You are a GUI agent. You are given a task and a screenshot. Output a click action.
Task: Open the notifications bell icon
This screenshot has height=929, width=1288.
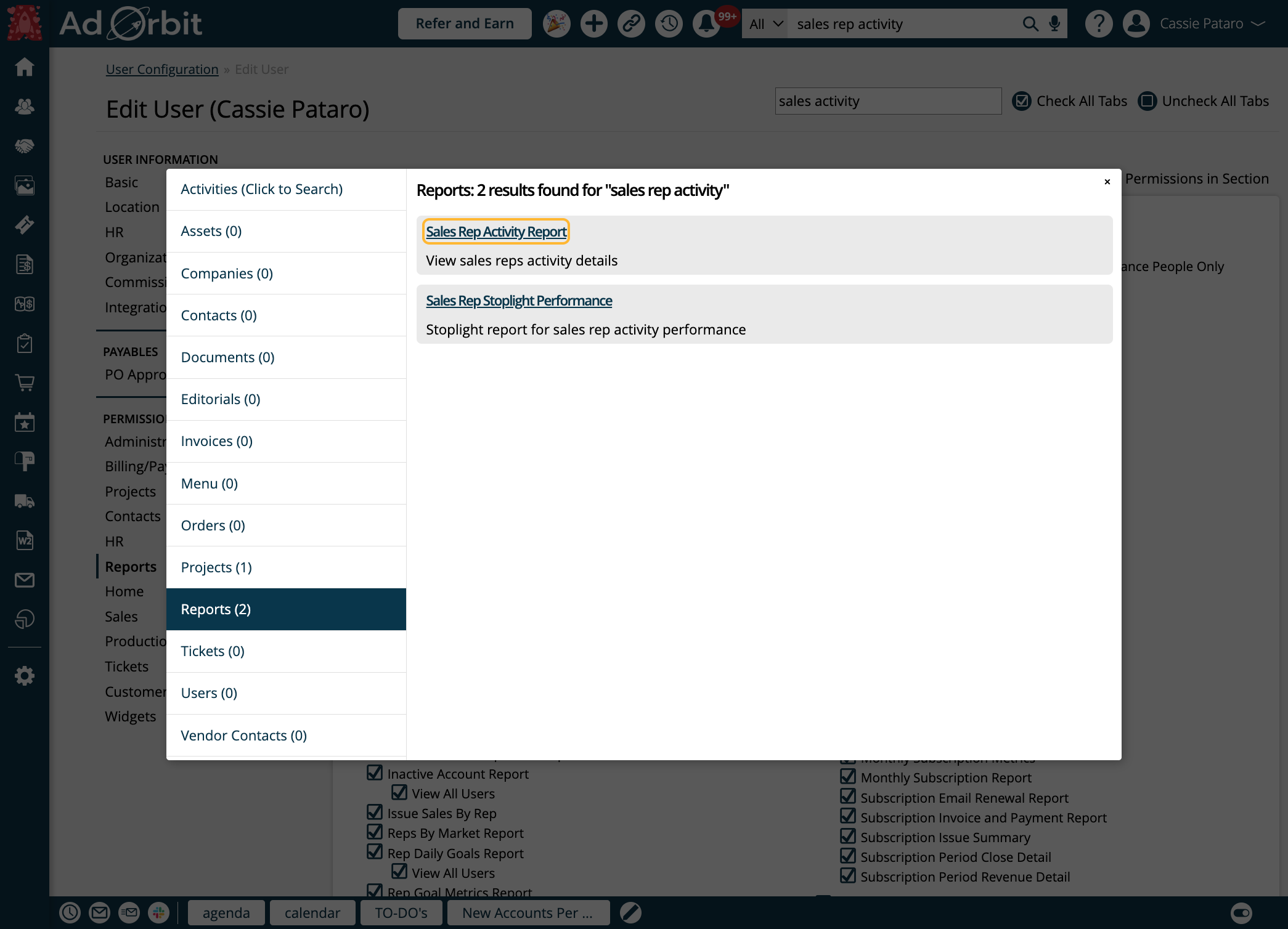(706, 24)
